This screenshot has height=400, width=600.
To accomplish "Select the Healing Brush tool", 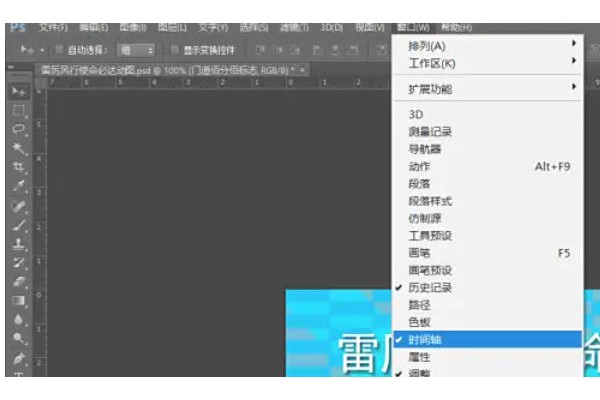I will coord(18,206).
